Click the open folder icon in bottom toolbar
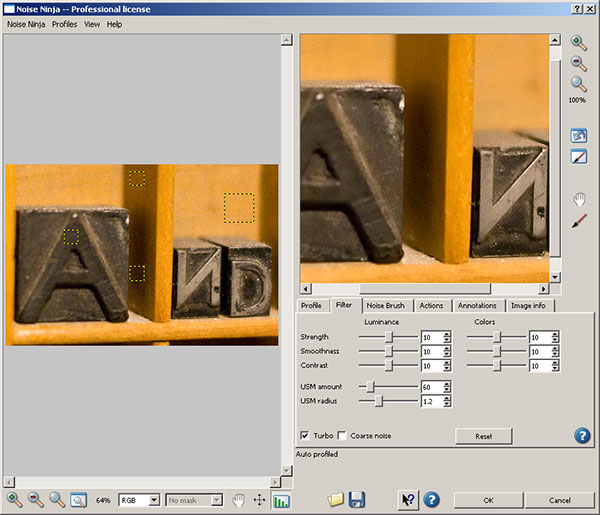This screenshot has width=600, height=515. [x=336, y=499]
